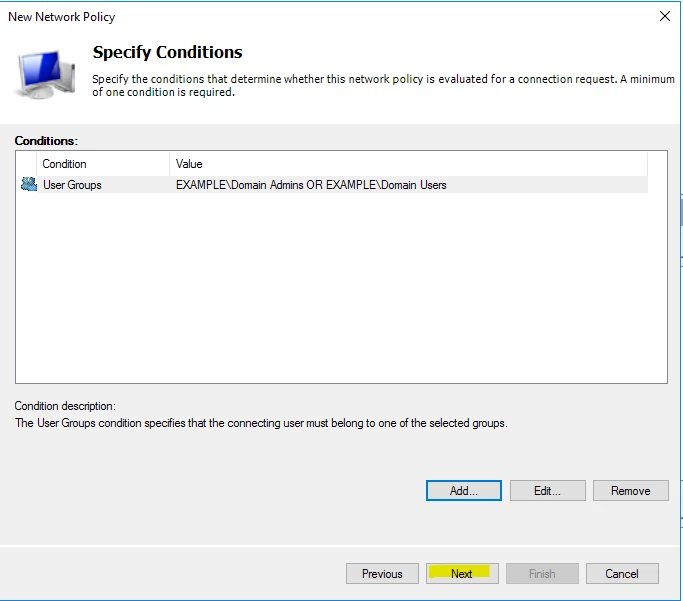
Task: Click the Next button
Action: coord(462,573)
